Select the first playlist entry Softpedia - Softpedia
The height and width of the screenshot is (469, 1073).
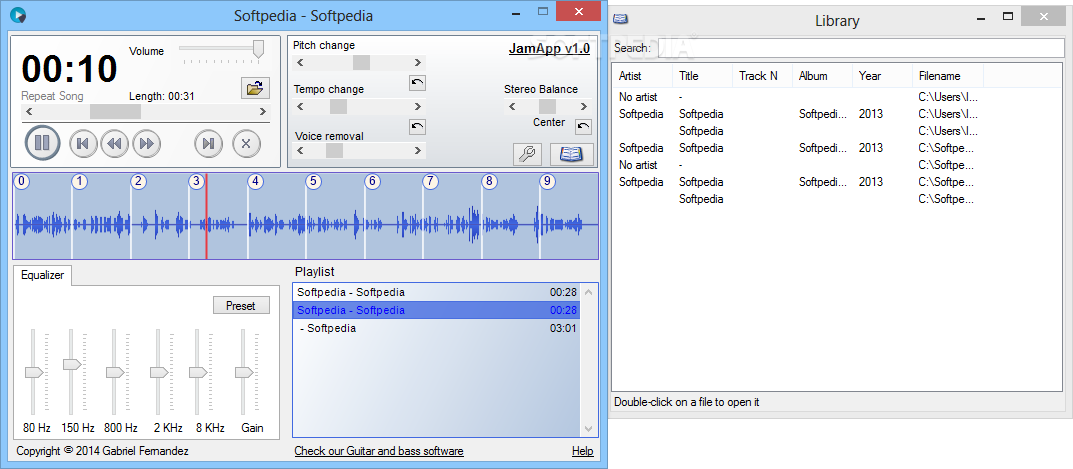pyautogui.click(x=437, y=292)
